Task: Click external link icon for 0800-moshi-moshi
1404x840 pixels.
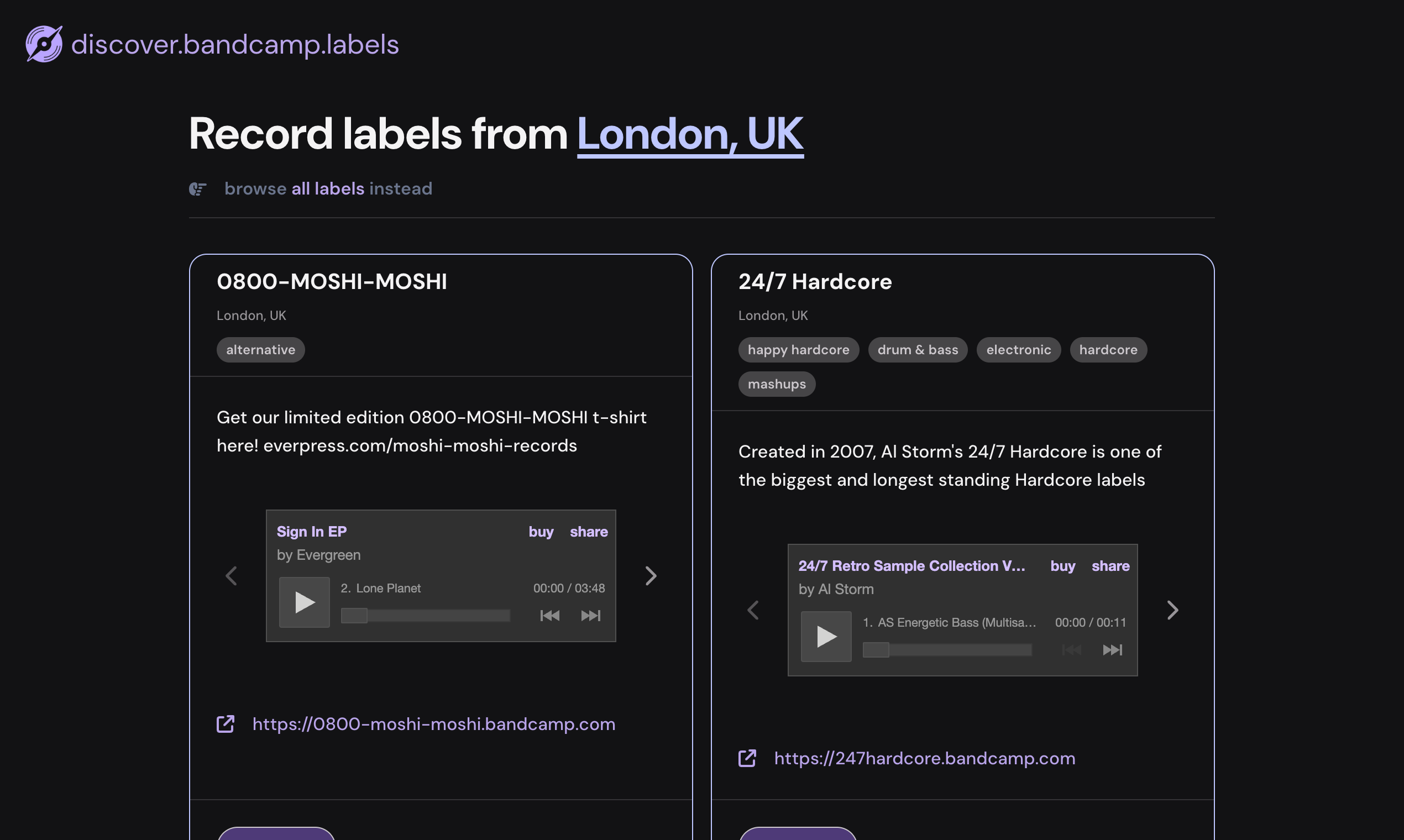Action: point(226,724)
